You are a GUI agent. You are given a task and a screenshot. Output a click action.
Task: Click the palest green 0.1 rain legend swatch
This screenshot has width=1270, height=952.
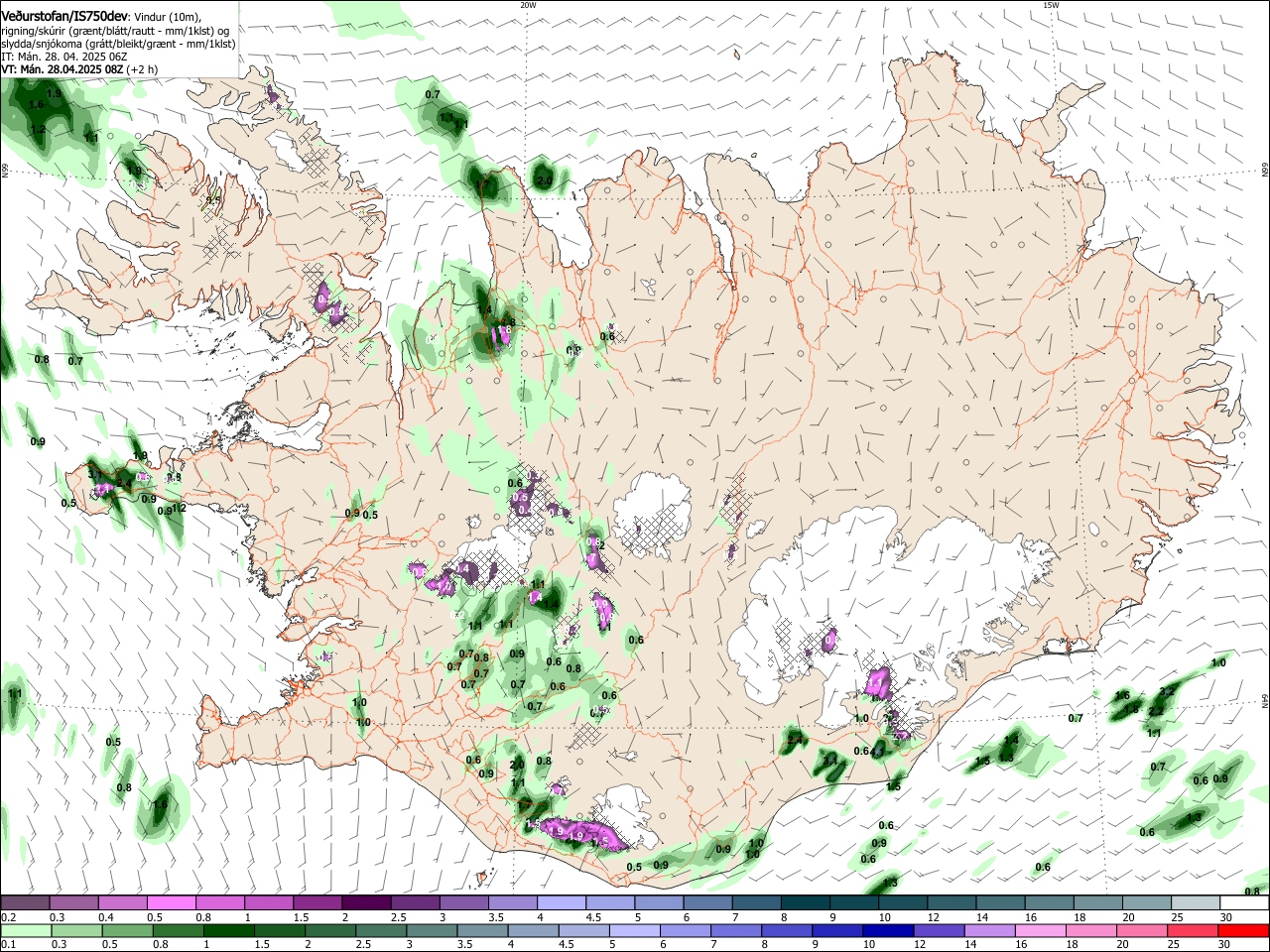26,931
